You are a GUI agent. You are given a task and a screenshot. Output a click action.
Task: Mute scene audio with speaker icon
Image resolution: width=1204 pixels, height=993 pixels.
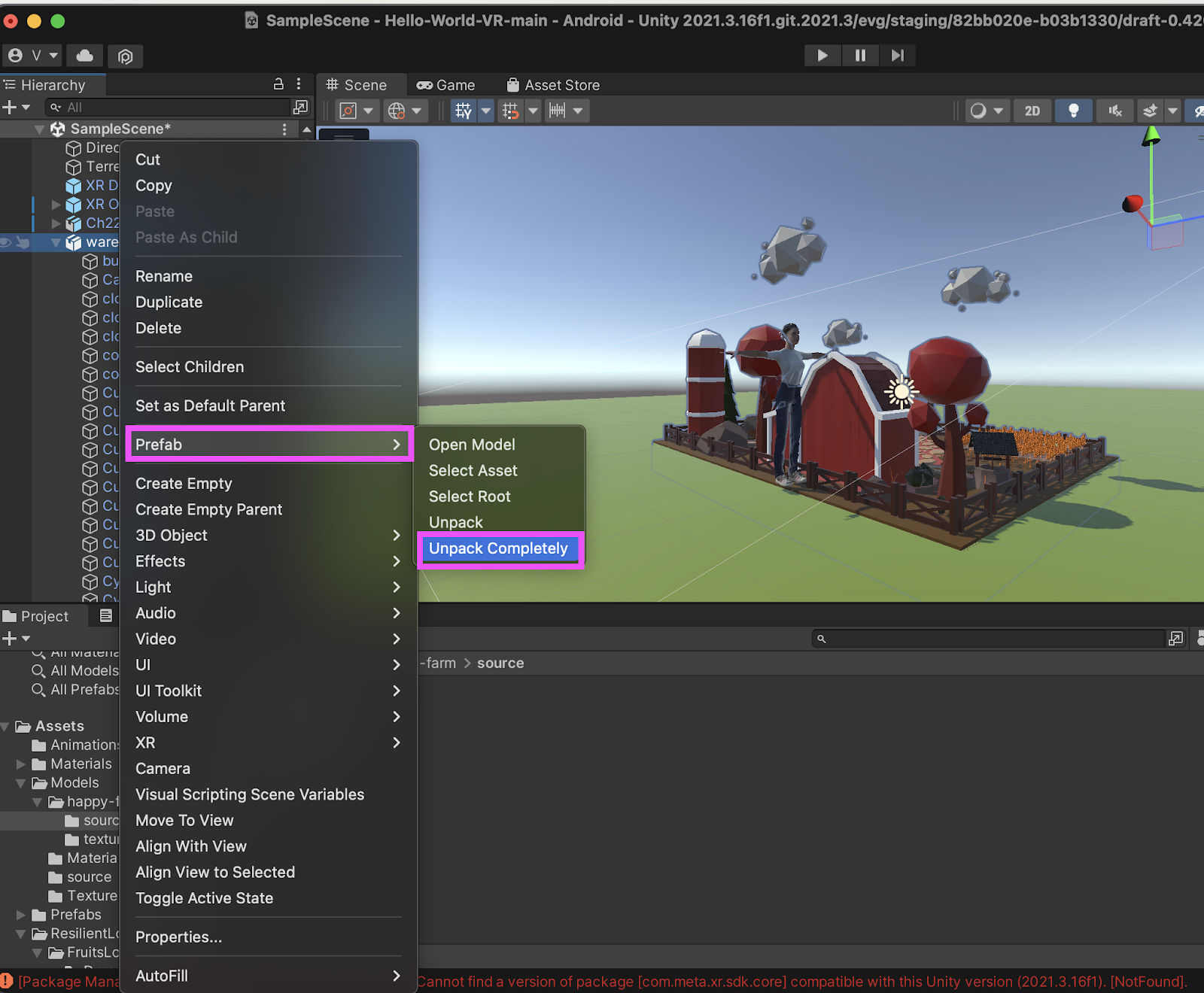coord(1114,111)
